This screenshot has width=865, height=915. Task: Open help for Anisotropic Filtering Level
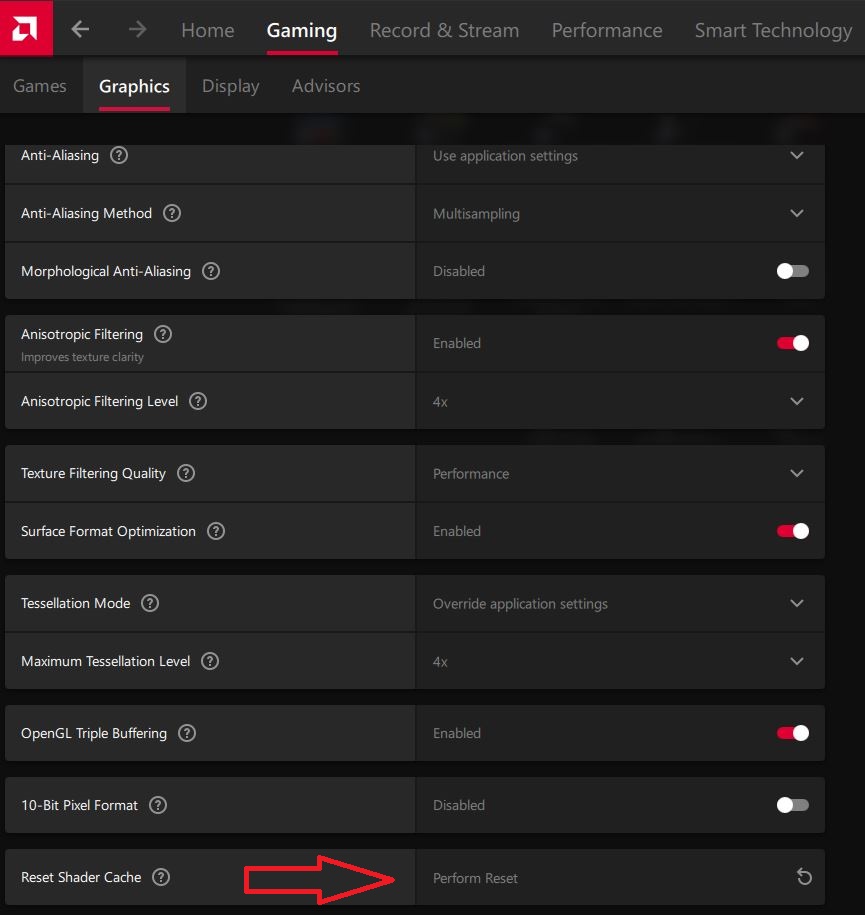(198, 401)
